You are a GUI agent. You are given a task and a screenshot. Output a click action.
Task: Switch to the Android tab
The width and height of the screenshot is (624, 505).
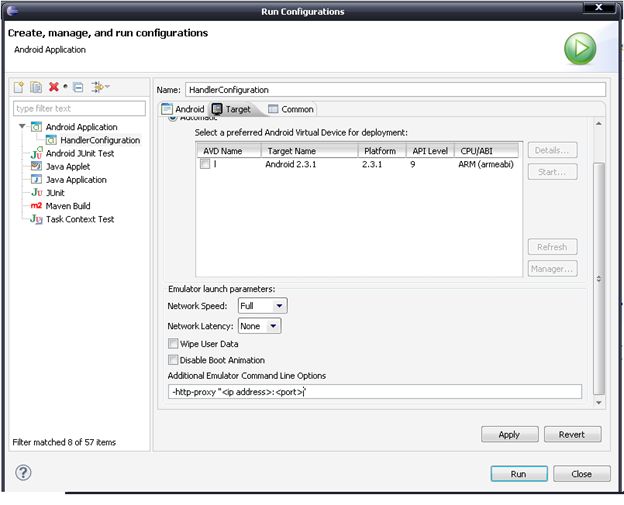coord(183,109)
